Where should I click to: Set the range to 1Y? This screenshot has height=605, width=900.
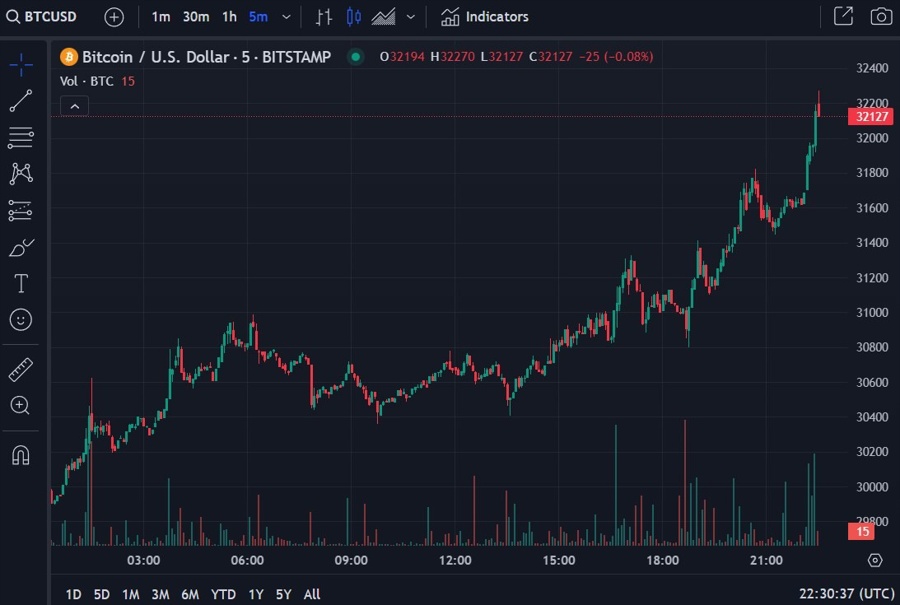pos(256,594)
